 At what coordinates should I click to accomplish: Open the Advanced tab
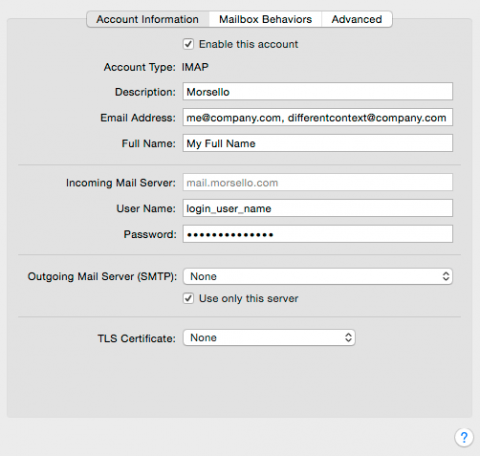click(357, 19)
